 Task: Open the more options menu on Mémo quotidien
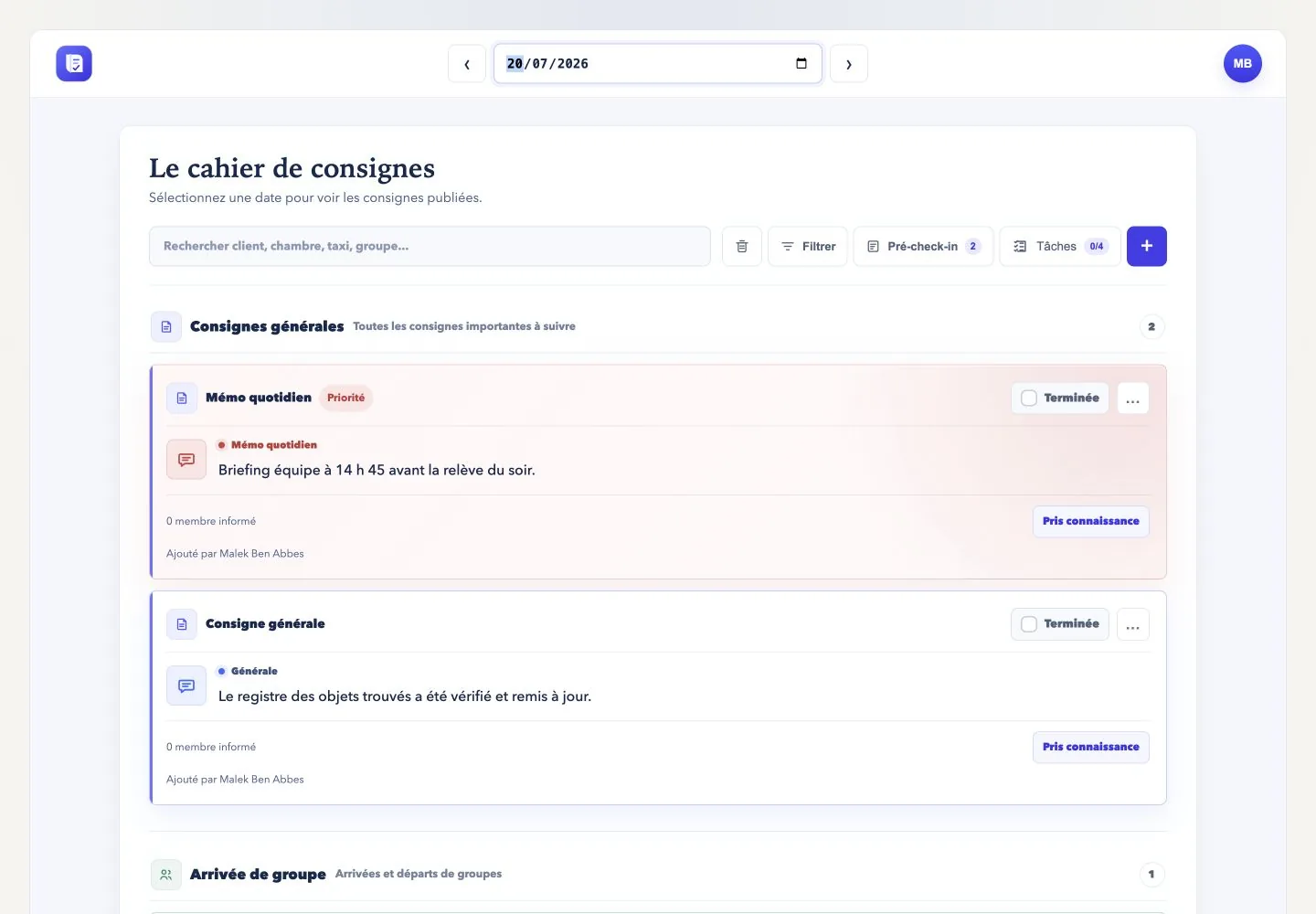1133,399
